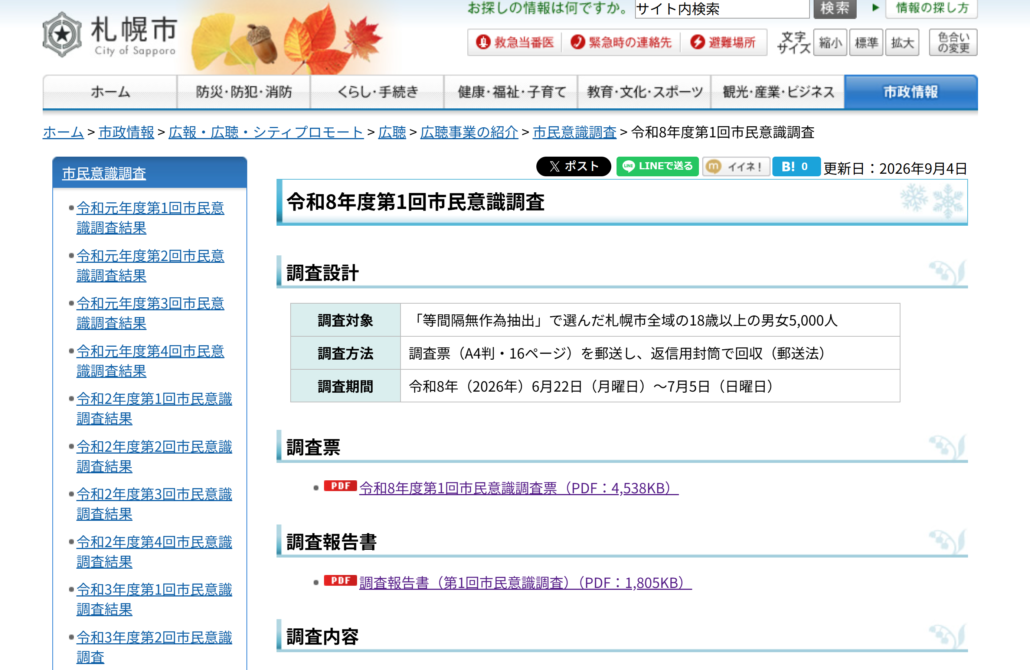The height and width of the screenshot is (670, 1030).
Task: Send page via LINEで送る button
Action: point(658,166)
